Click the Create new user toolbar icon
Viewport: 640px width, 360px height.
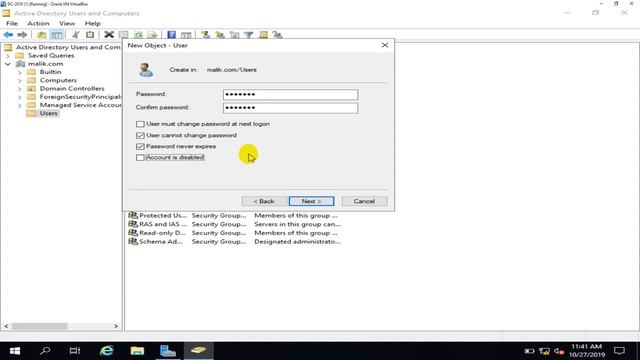pyautogui.click(x=205, y=35)
